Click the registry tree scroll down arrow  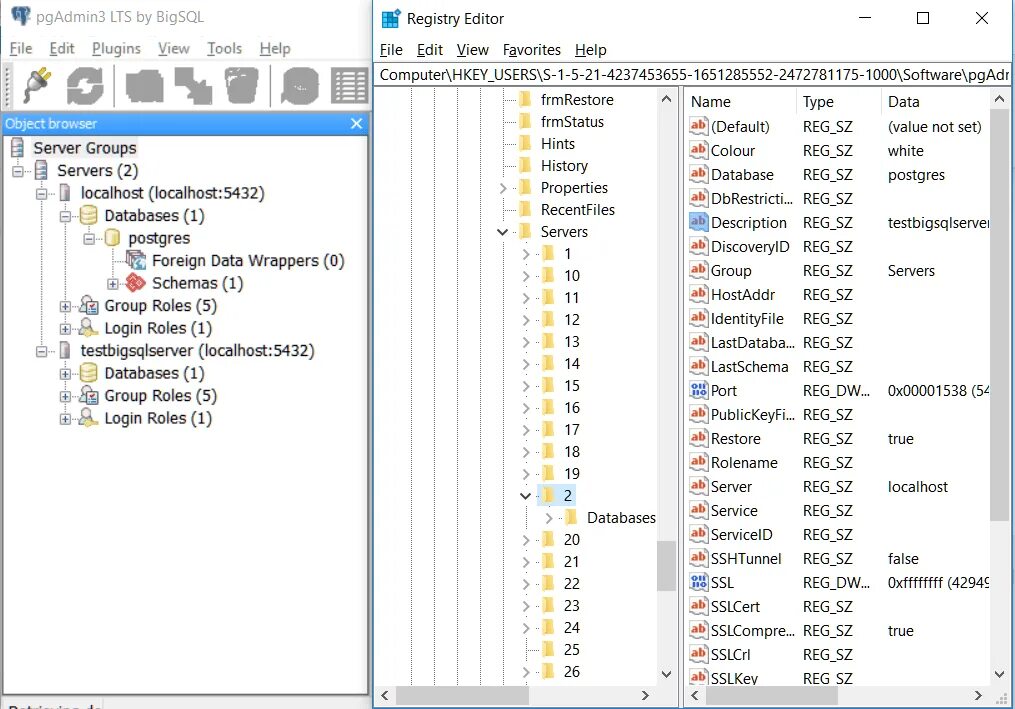click(x=666, y=674)
